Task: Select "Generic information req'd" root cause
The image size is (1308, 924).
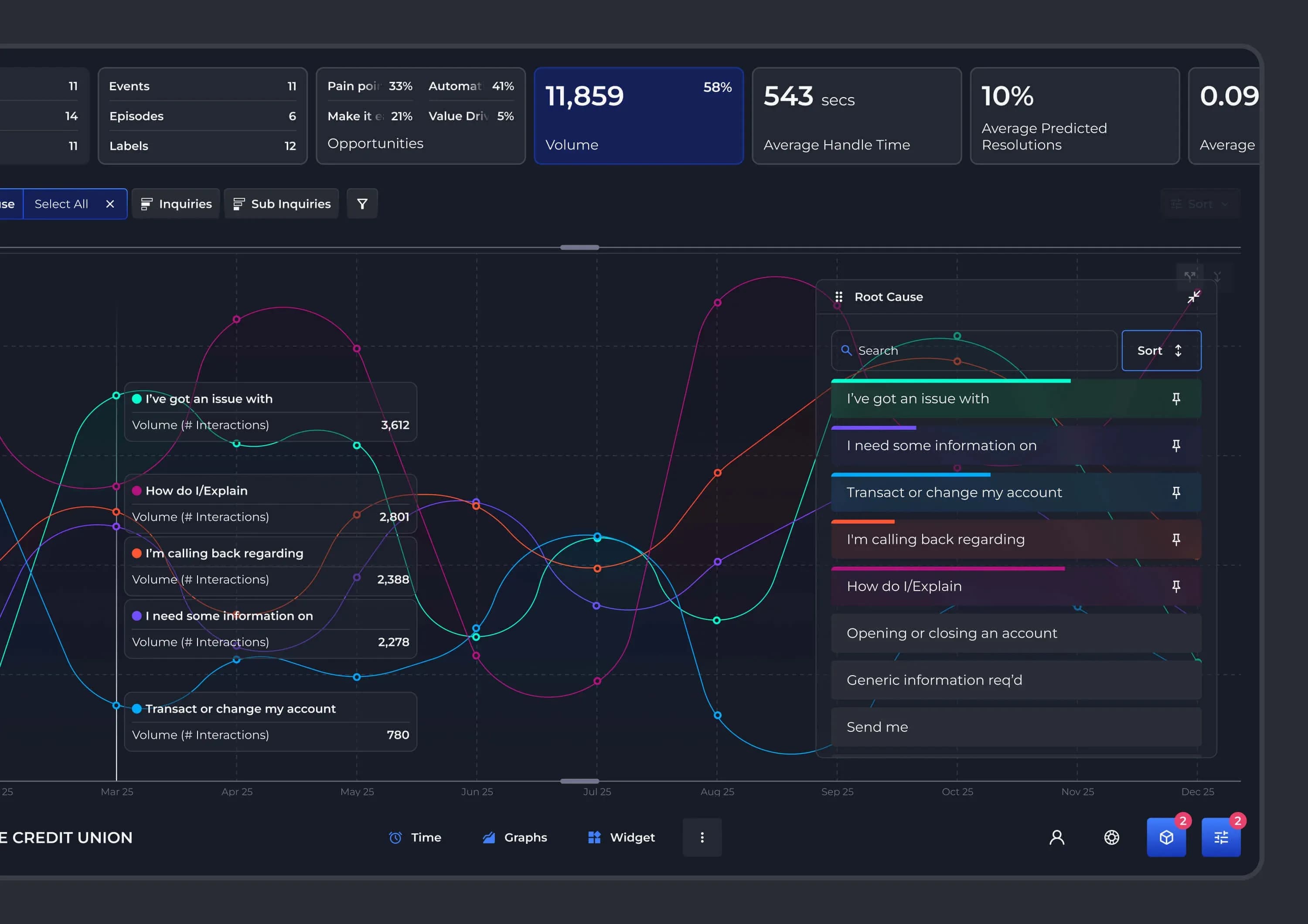Action: [1016, 680]
